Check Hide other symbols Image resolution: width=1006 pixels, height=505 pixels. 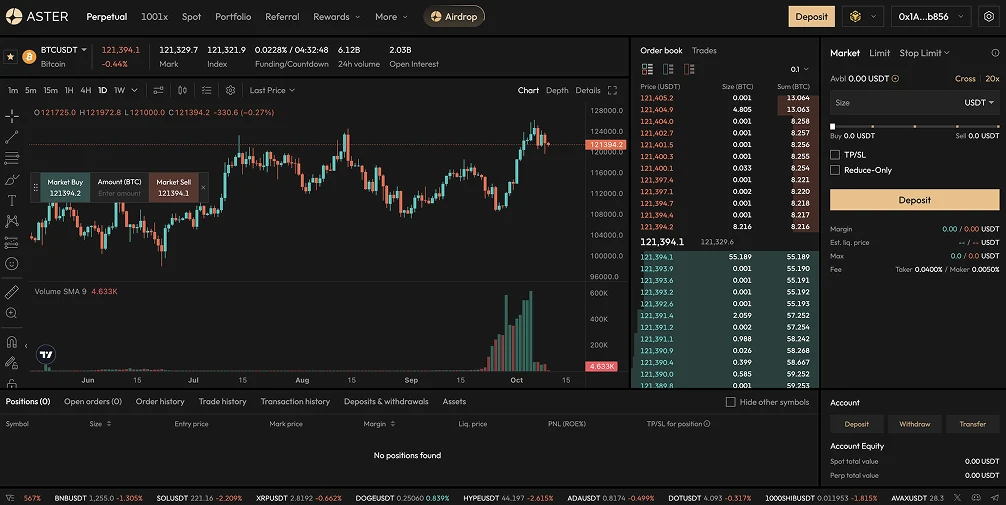[730, 402]
